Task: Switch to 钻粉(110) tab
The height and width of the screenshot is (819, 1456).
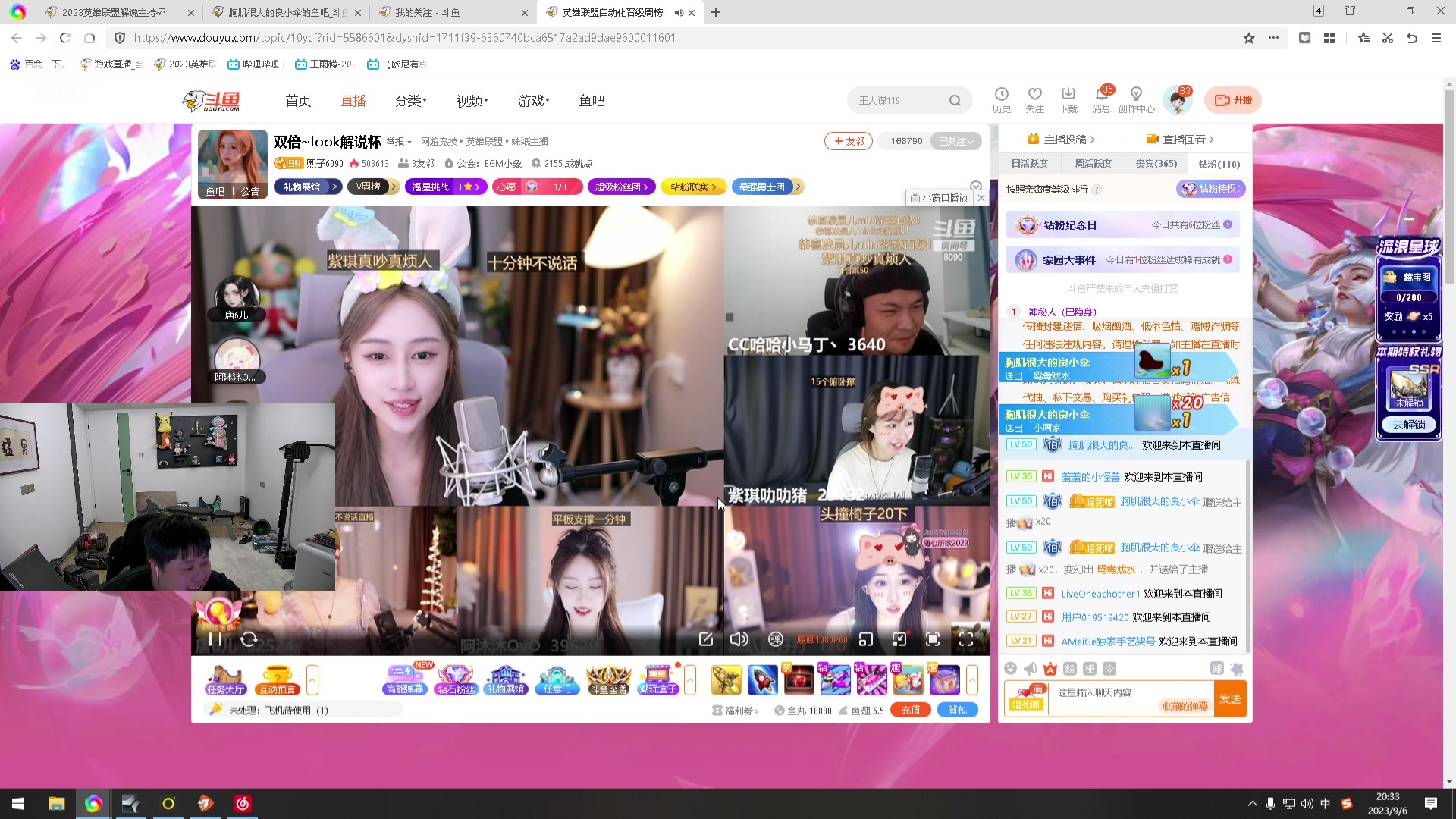Action: (x=1219, y=164)
